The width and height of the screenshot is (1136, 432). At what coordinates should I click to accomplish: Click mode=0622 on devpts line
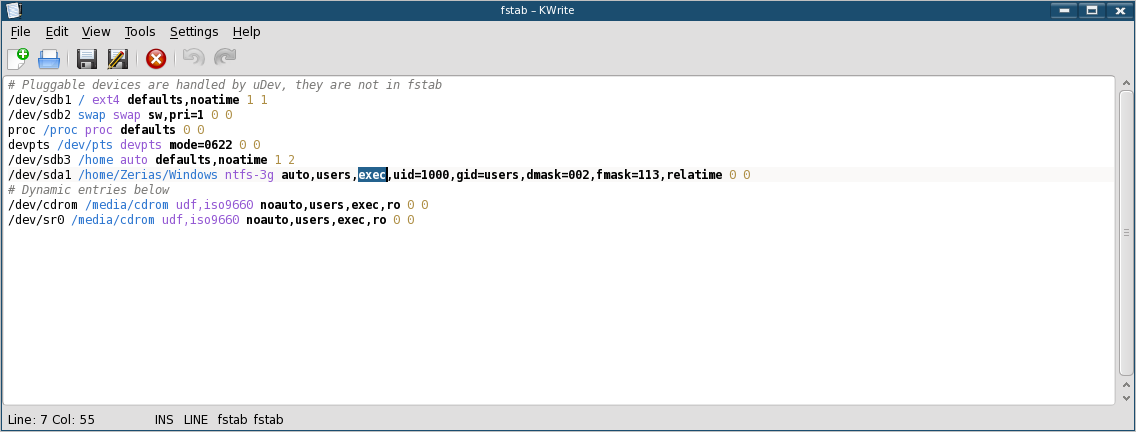201,145
